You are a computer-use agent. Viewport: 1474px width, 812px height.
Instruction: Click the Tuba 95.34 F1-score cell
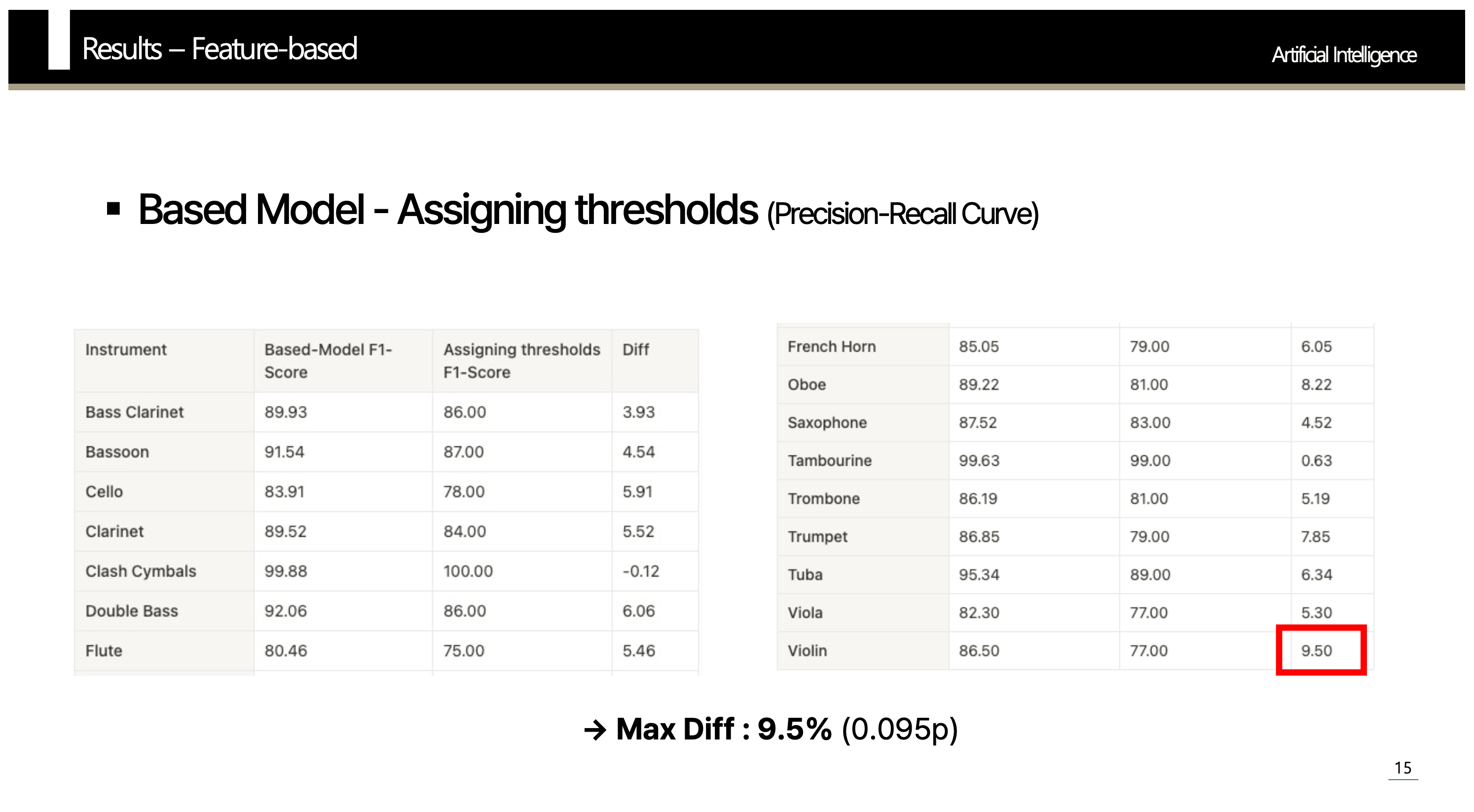tap(979, 575)
